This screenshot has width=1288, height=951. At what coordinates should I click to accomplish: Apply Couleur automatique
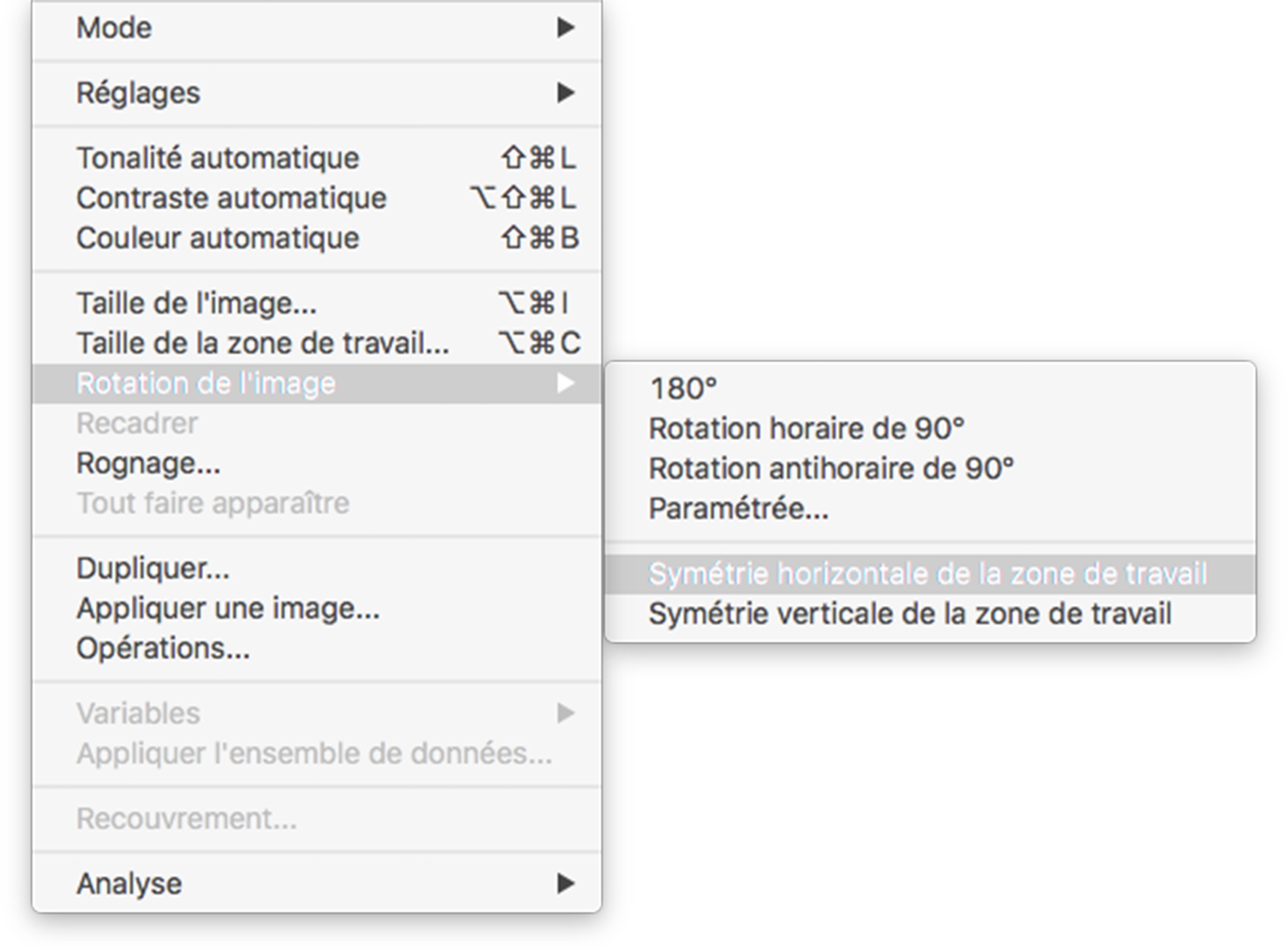click(218, 238)
